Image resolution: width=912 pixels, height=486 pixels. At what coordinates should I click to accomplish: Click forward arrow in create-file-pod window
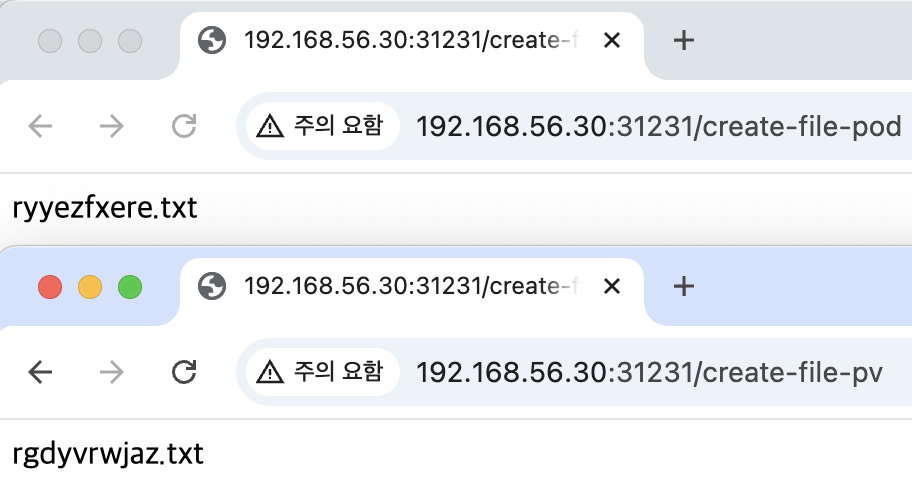click(112, 126)
